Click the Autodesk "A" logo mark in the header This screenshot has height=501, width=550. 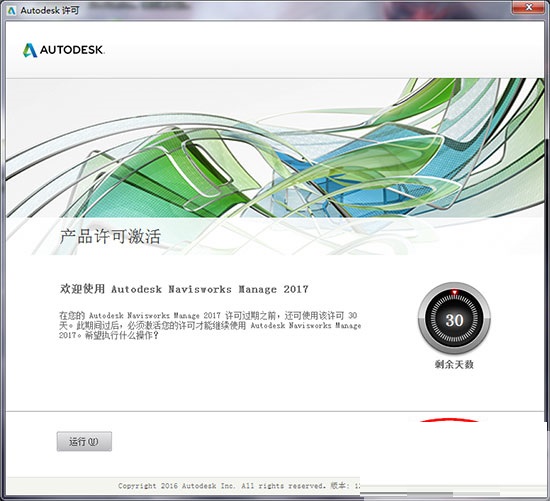(30, 50)
